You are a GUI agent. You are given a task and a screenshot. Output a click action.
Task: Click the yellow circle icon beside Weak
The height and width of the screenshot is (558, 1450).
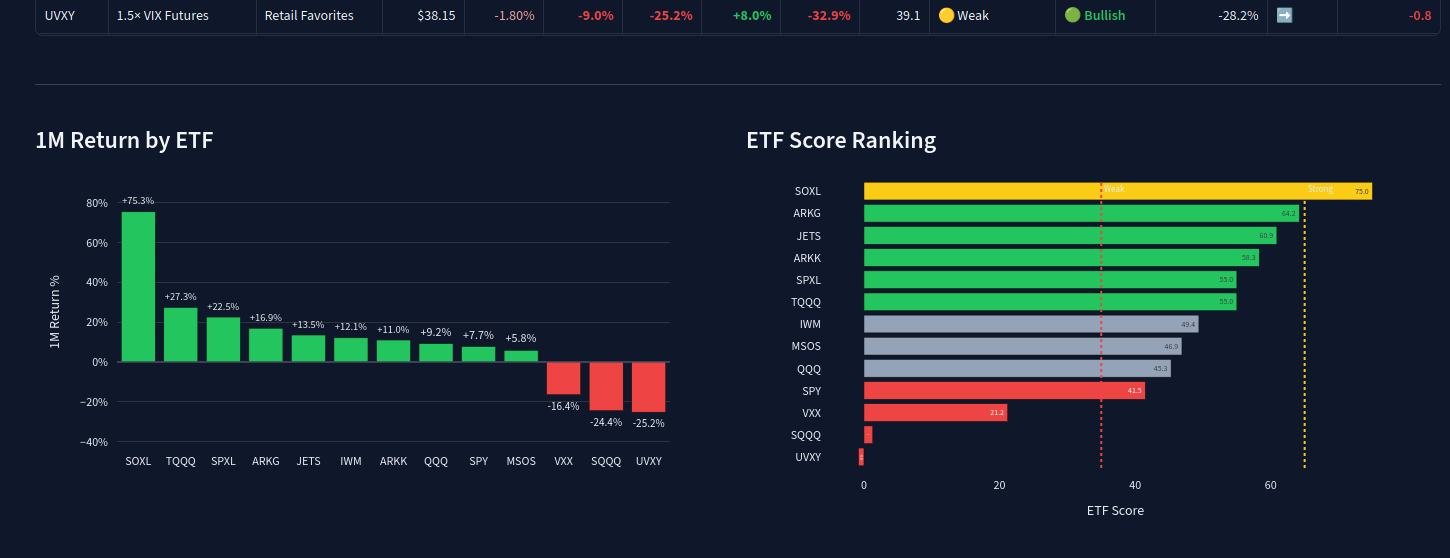click(946, 16)
